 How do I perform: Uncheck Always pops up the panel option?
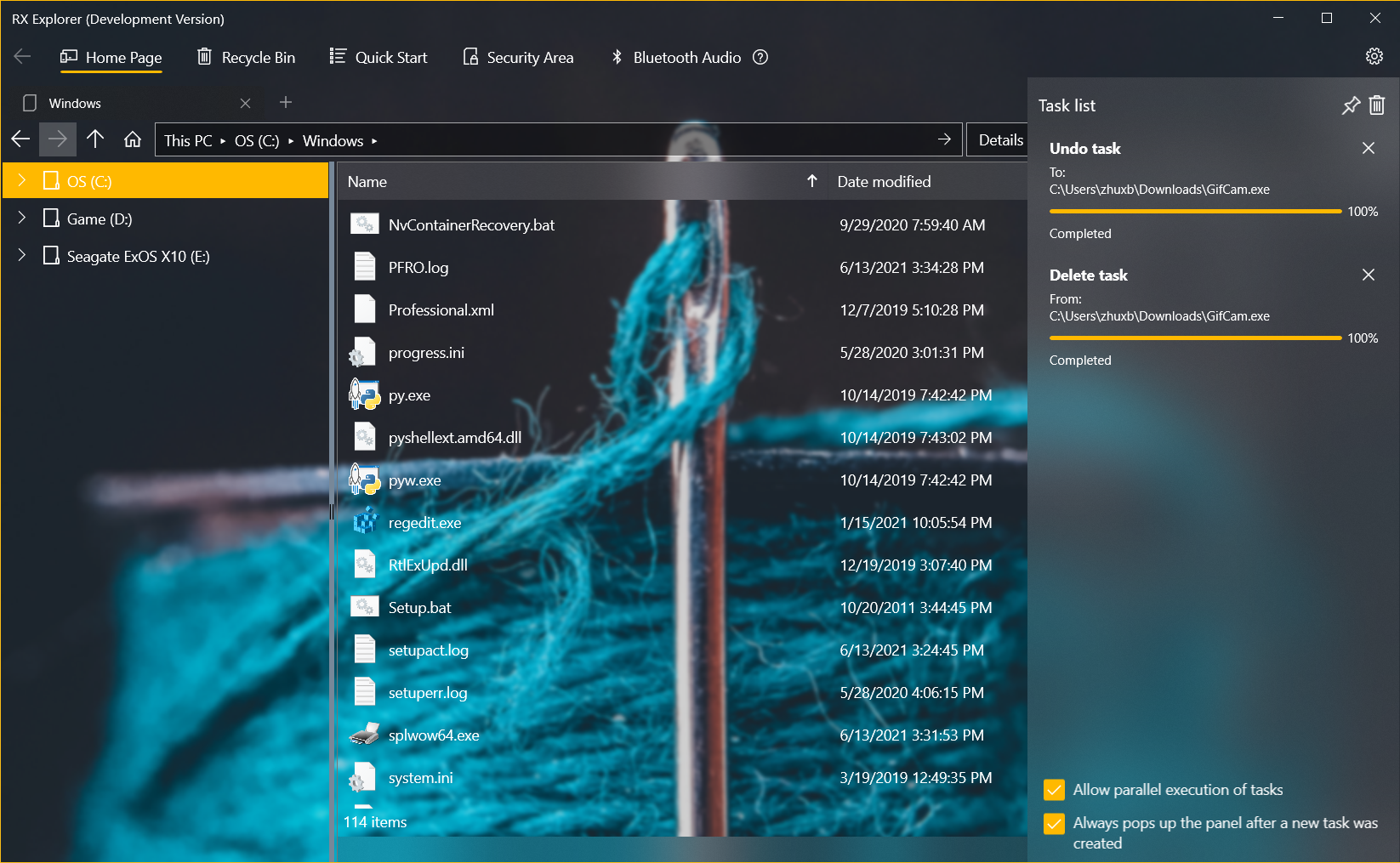click(x=1054, y=824)
